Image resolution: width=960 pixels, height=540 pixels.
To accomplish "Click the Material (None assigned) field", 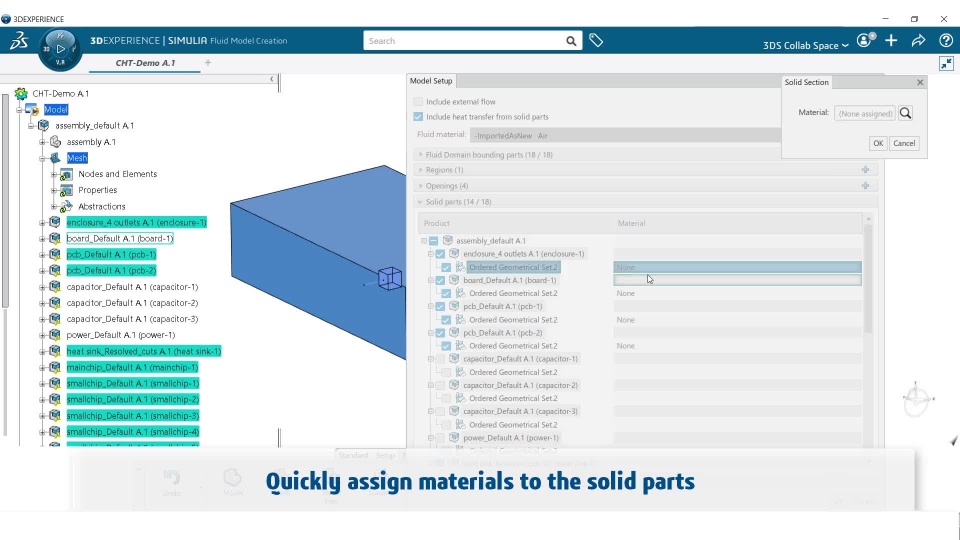I will [x=864, y=113].
